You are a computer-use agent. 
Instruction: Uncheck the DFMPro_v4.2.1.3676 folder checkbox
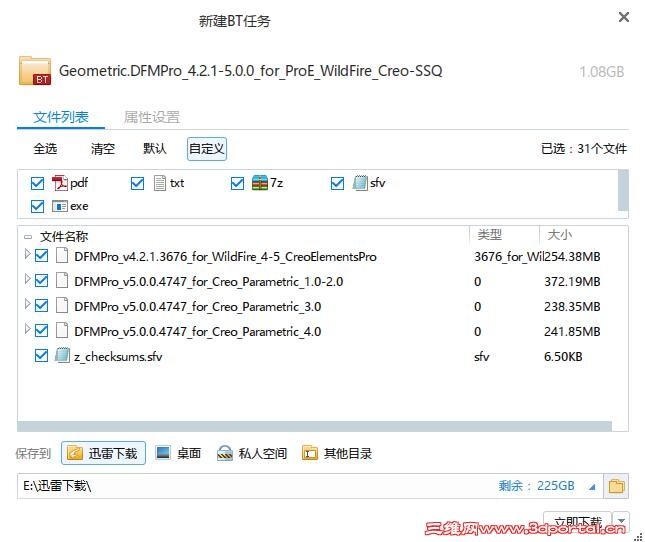(x=42, y=256)
